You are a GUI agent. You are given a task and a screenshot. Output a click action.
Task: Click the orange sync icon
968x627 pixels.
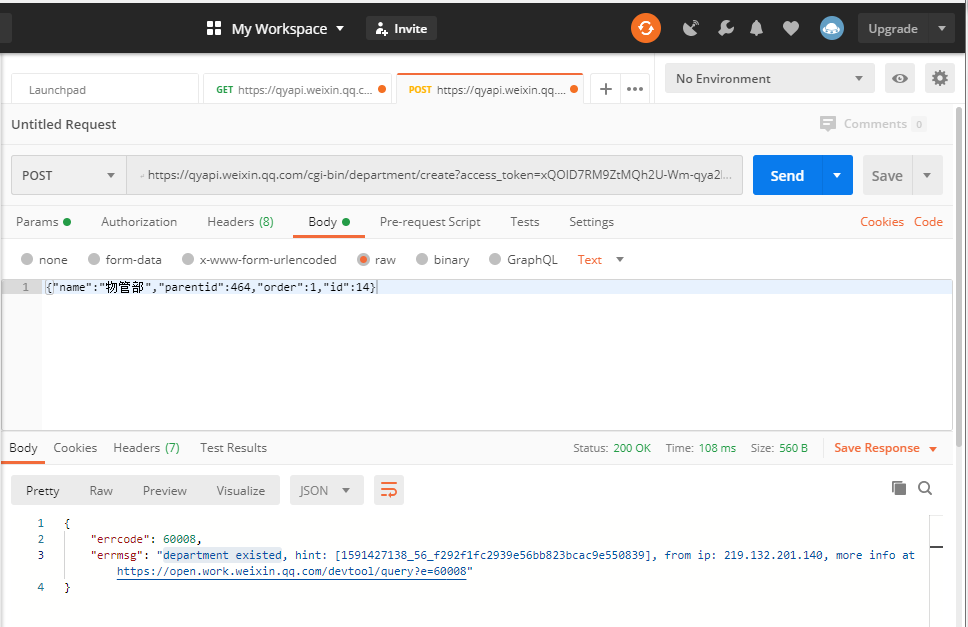click(646, 28)
